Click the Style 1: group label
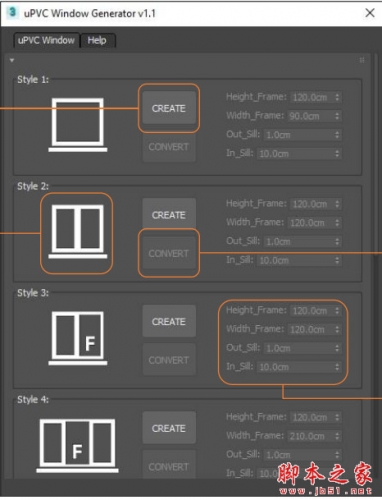Image resolution: width=382 pixels, height=500 pixels. click(33, 80)
